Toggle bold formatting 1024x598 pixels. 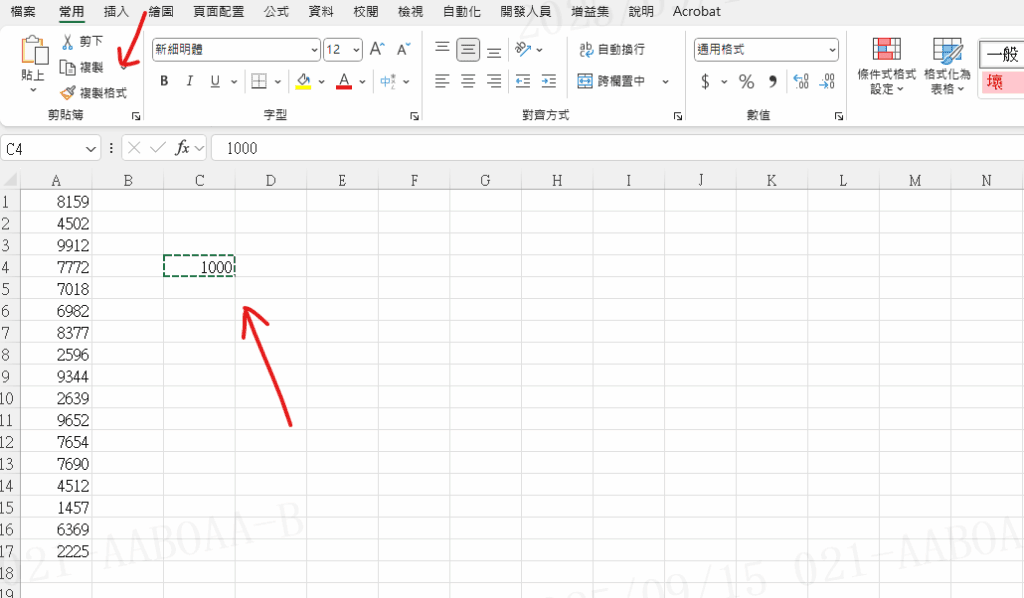pos(163,81)
